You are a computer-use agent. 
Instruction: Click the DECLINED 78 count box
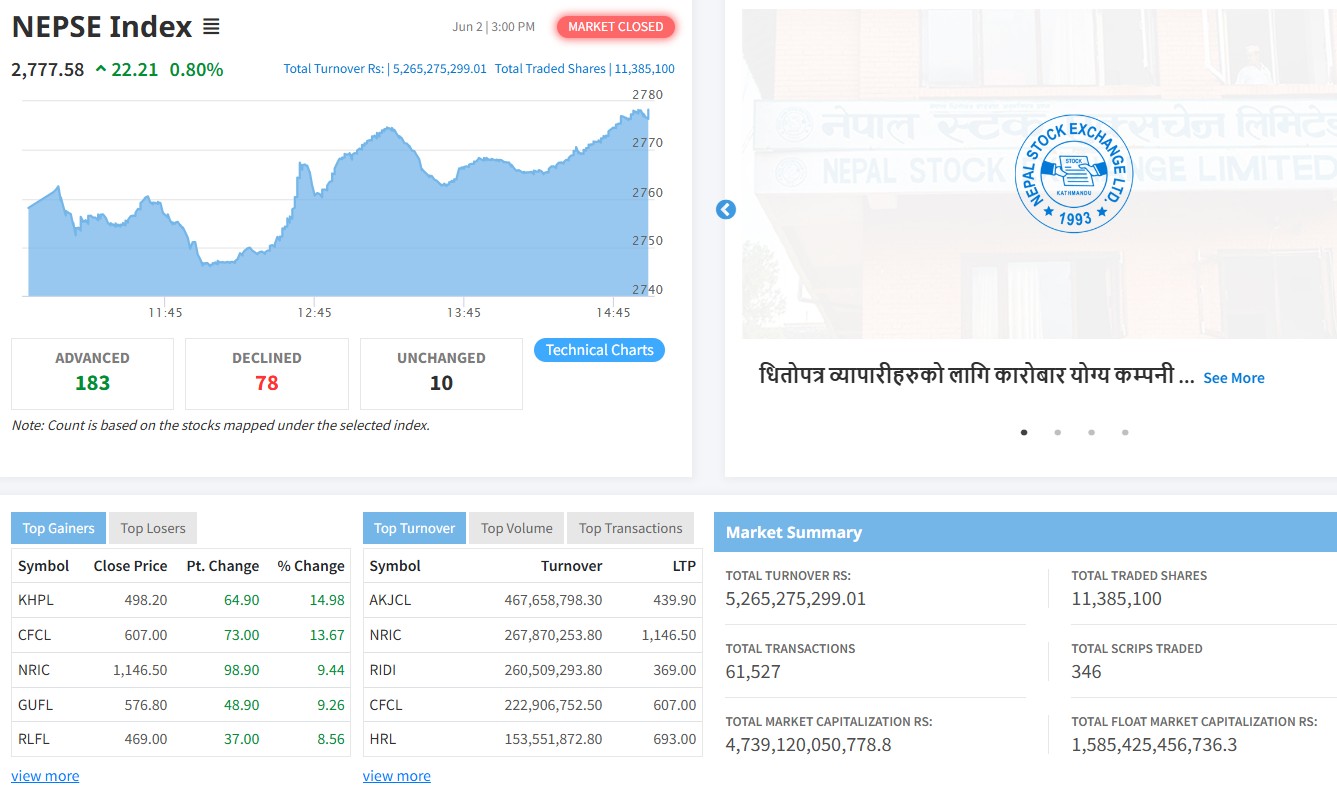tap(267, 374)
